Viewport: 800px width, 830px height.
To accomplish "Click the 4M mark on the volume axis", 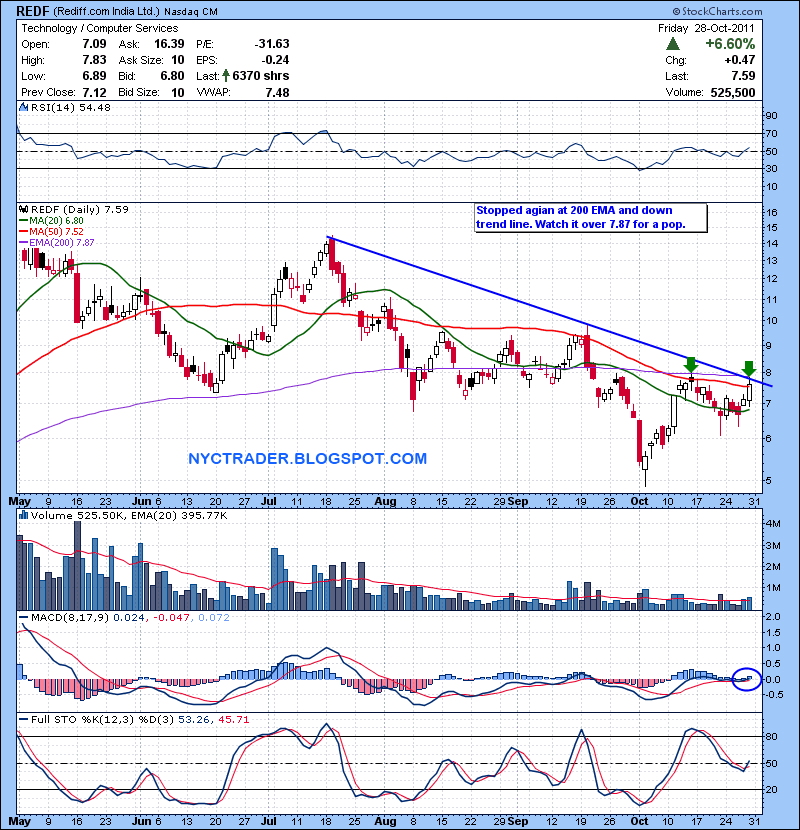I will [x=773, y=524].
